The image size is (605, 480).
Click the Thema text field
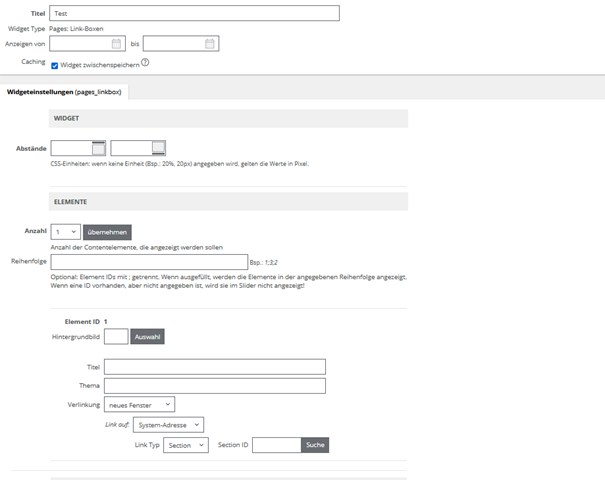point(214,386)
